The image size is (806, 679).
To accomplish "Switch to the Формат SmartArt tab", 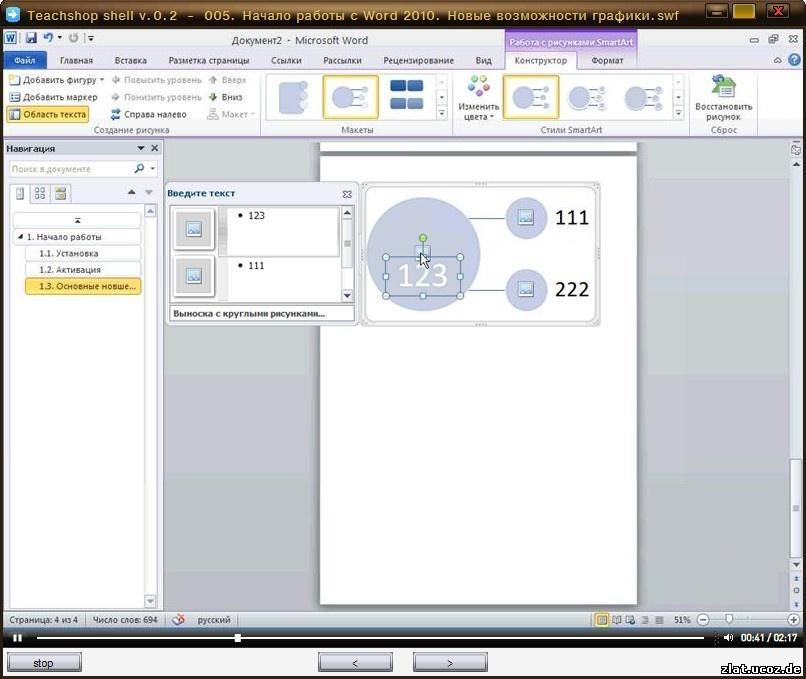I will (x=607, y=60).
